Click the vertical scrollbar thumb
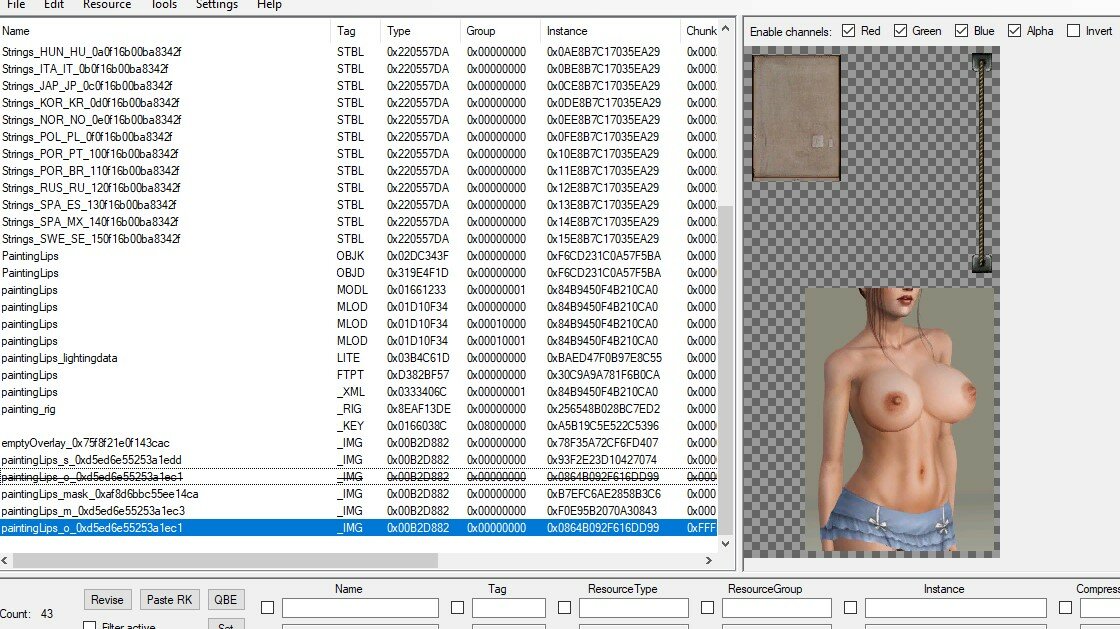The image size is (1120, 629). (726, 370)
